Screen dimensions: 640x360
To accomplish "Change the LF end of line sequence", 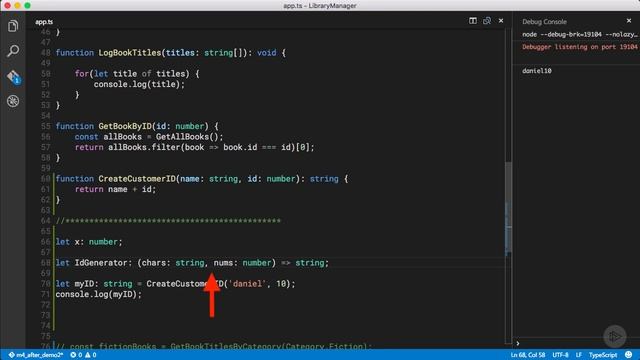I will click(578, 355).
